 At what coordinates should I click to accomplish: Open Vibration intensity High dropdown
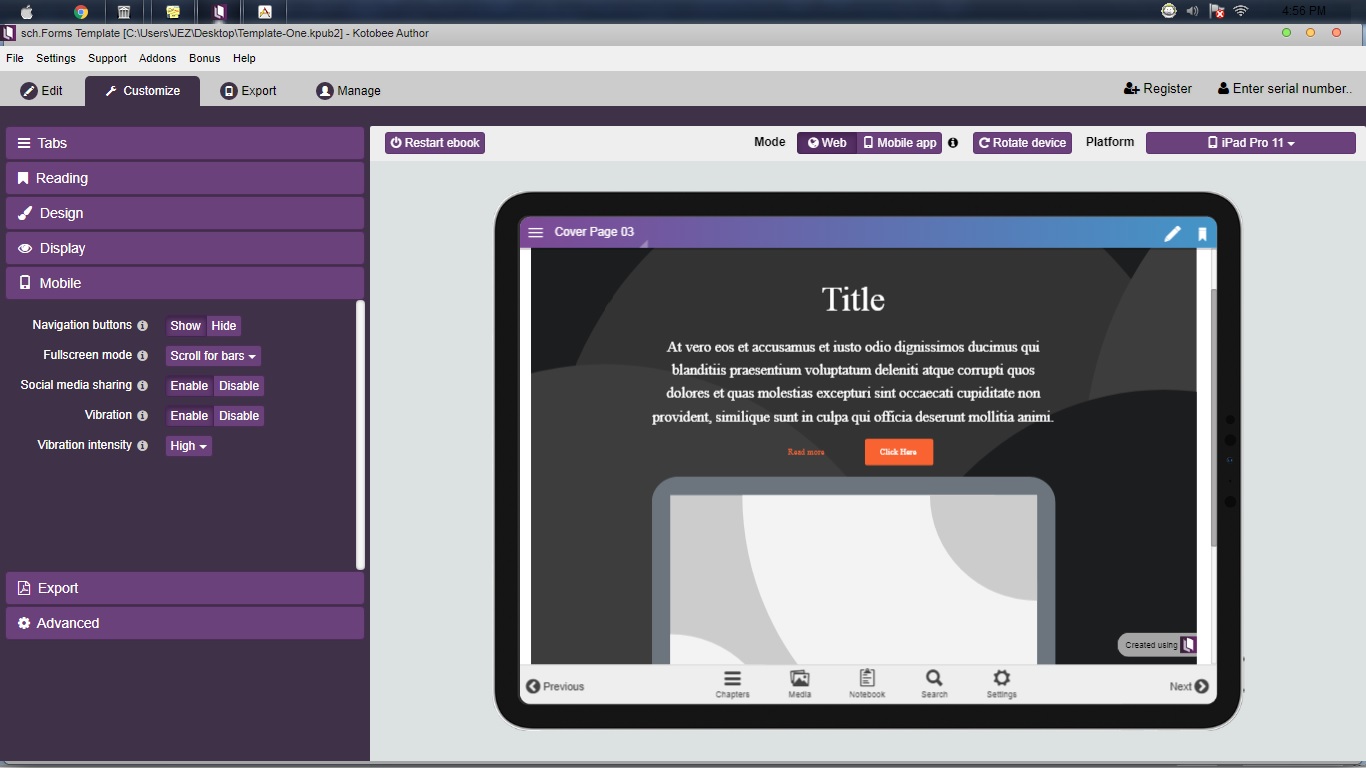189,446
